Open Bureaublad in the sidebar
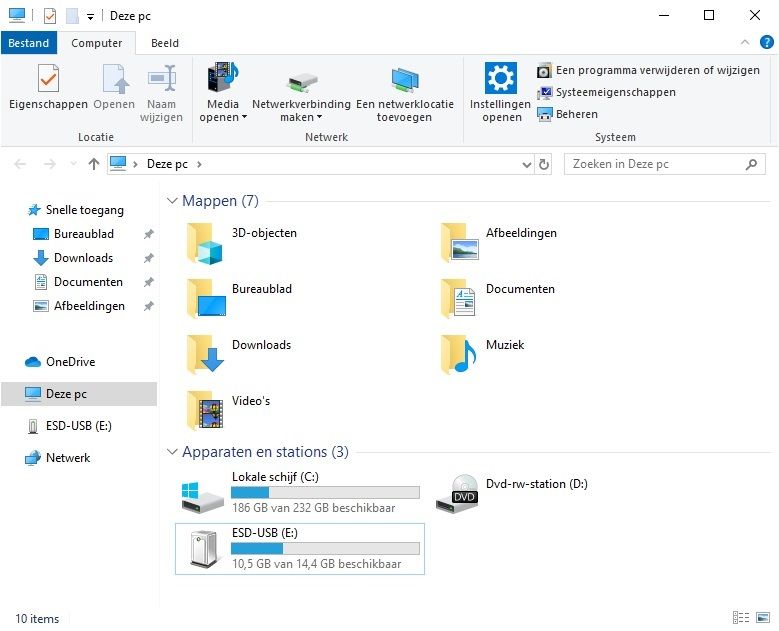Viewport: 779px width, 631px height. click(x=74, y=234)
